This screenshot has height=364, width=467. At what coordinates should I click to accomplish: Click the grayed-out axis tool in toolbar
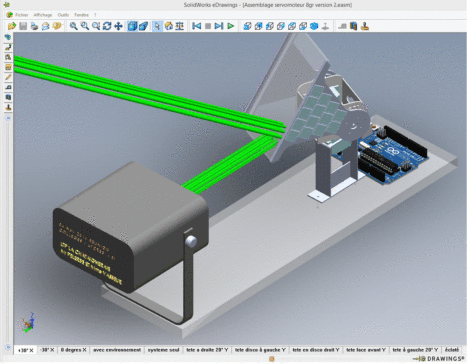click(x=325, y=26)
